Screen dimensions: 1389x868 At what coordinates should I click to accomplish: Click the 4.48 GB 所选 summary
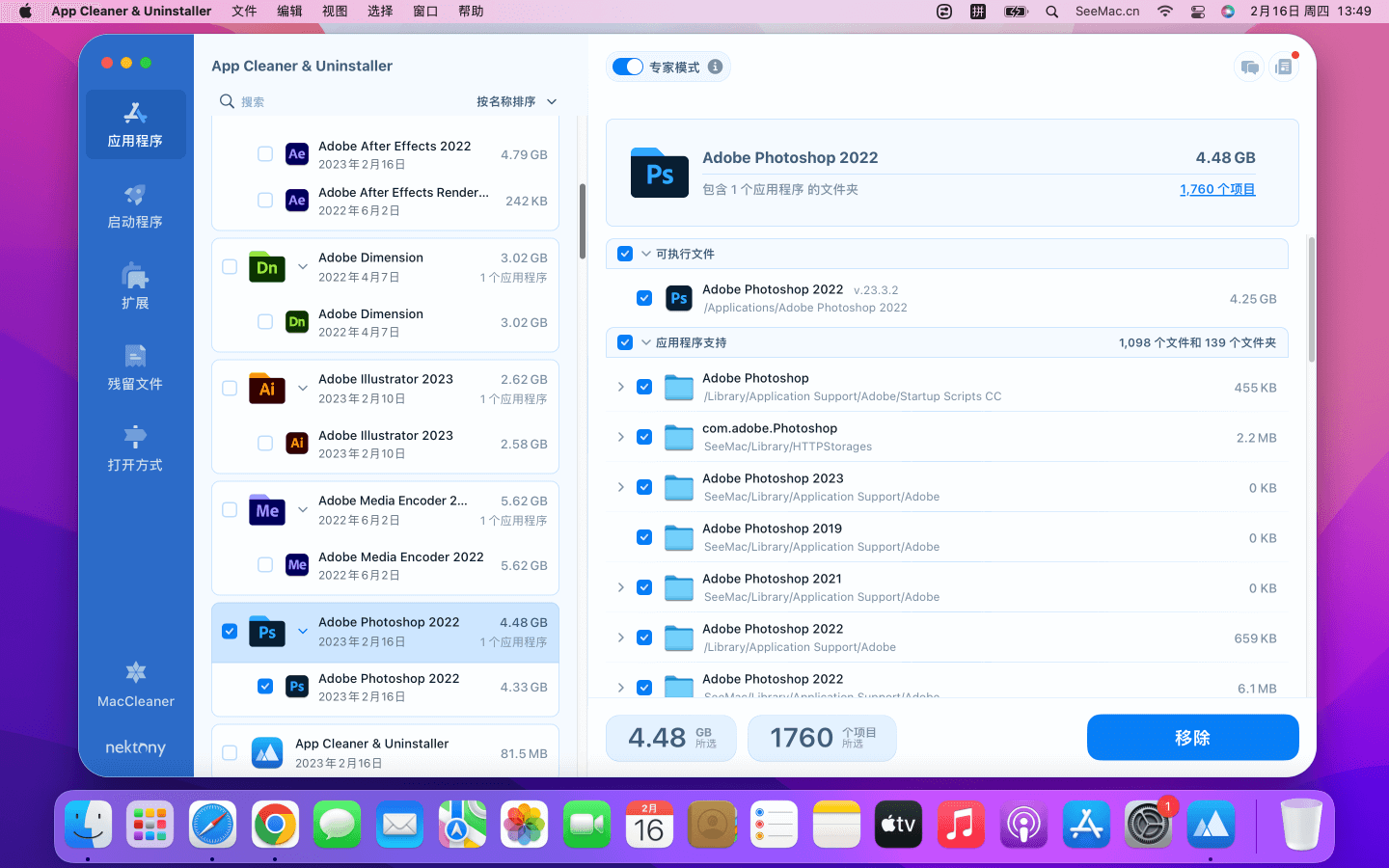(671, 738)
